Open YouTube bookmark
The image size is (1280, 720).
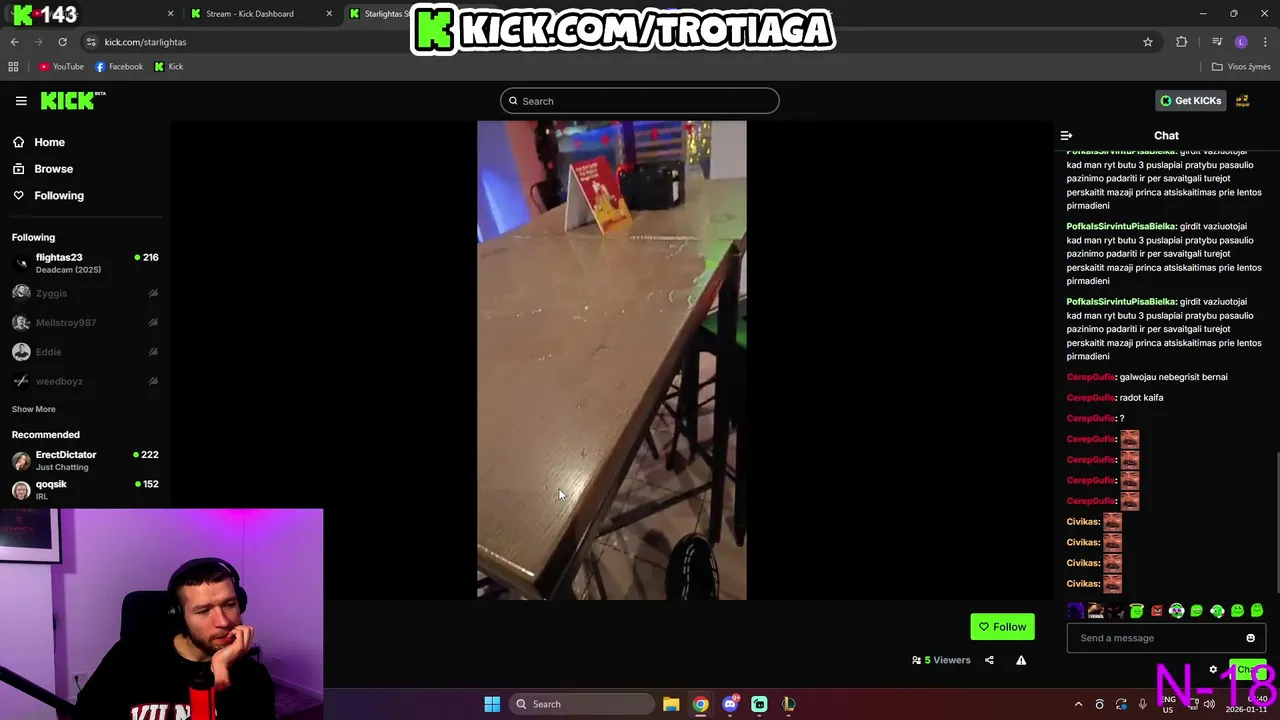pyautogui.click(x=62, y=67)
